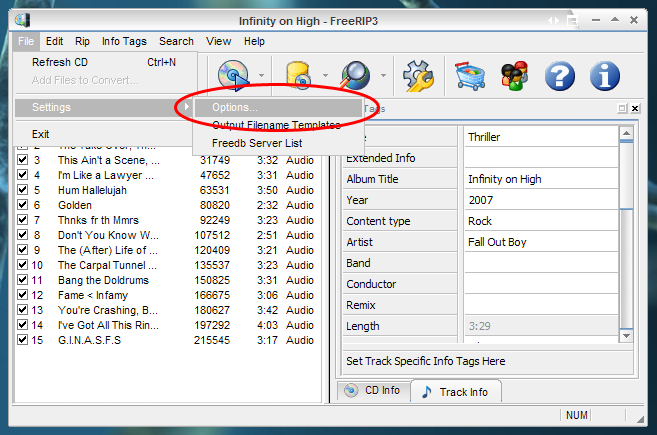This screenshot has height=435, width=657.
Task: Click the freedb database toolbar icon
Action: (x=298, y=75)
